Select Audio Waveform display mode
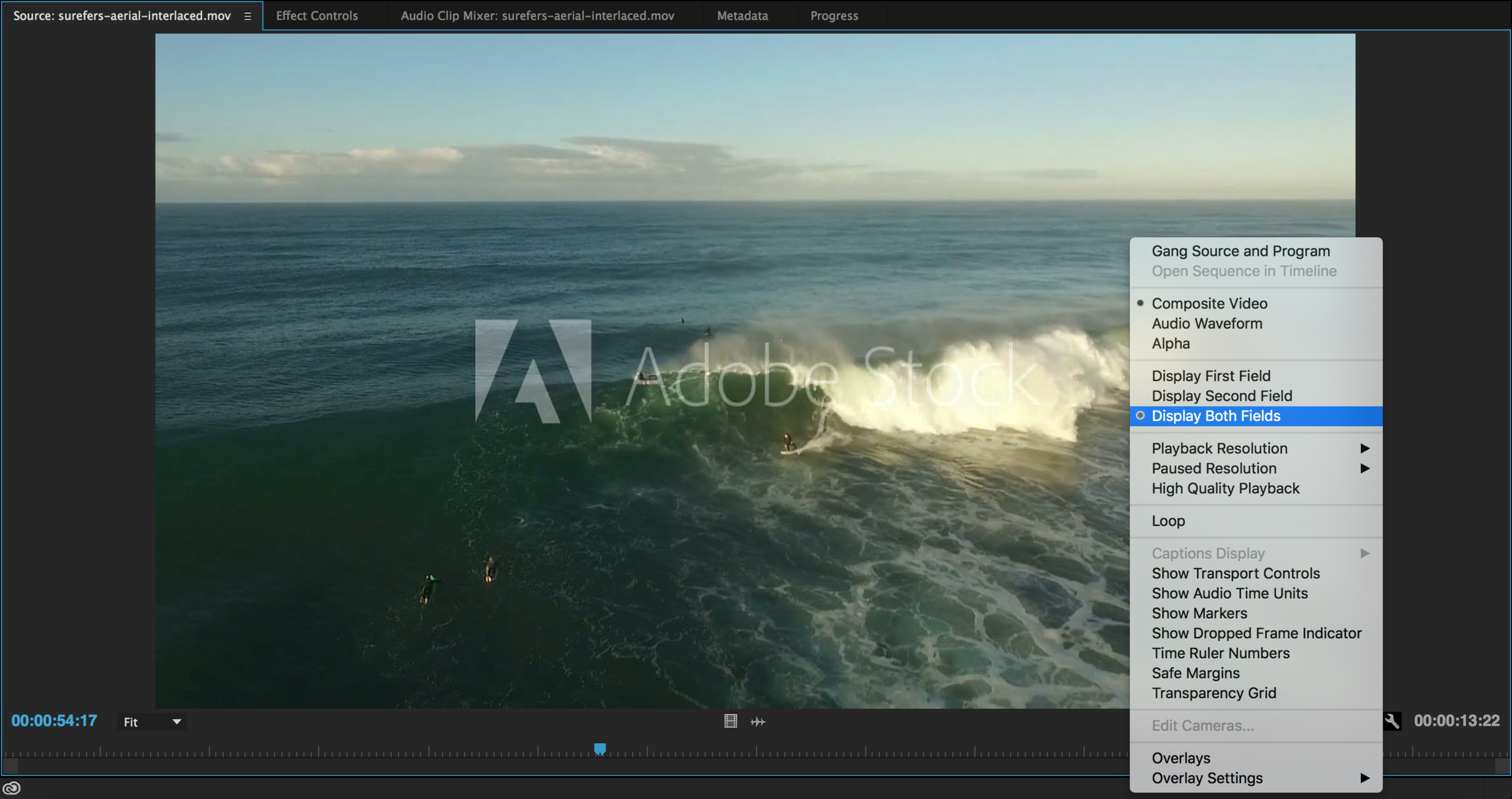The width and height of the screenshot is (1512, 799). (1256, 324)
